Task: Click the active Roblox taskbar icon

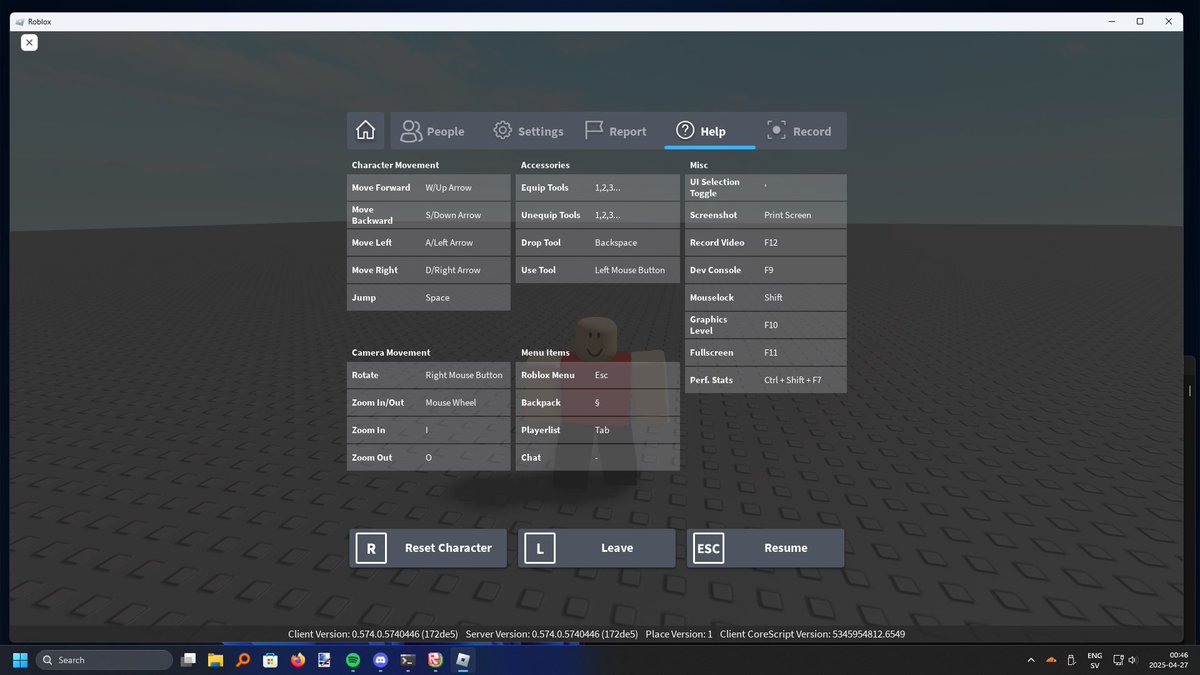Action: click(x=463, y=660)
